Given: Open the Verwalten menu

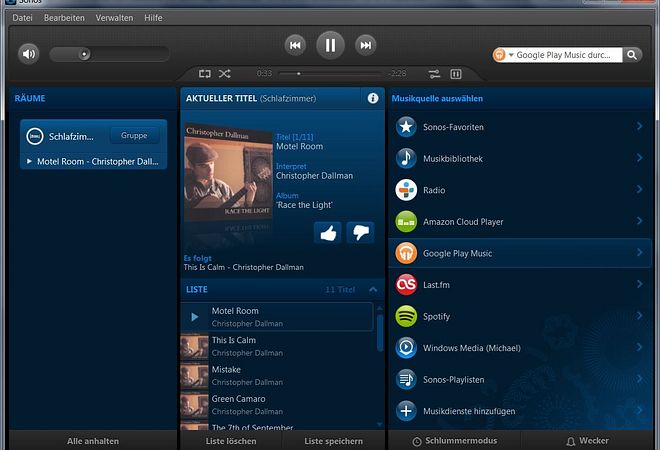Looking at the screenshot, I should point(114,18).
